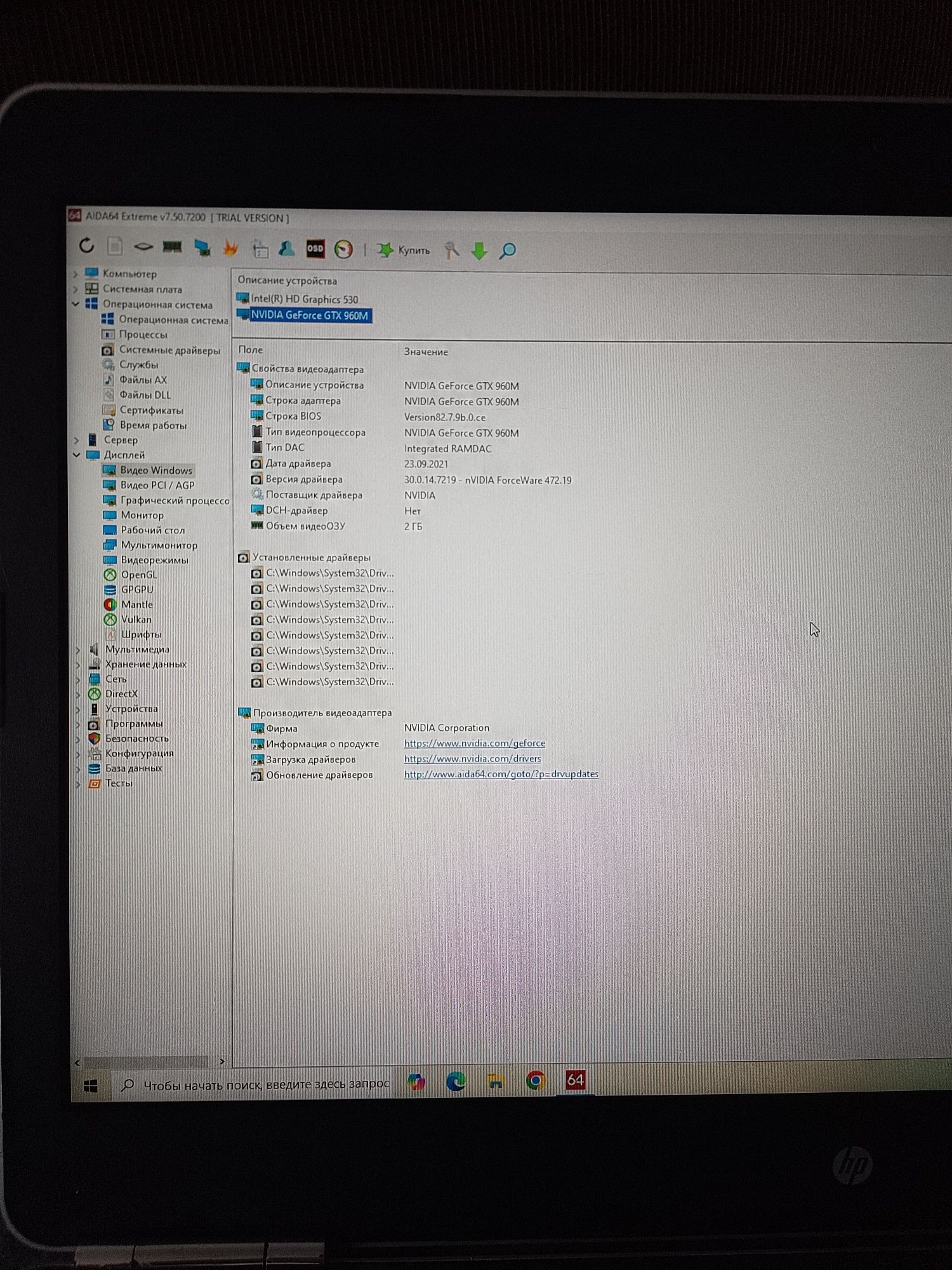Open the nvidia.com/geforce product link

pos(475,743)
